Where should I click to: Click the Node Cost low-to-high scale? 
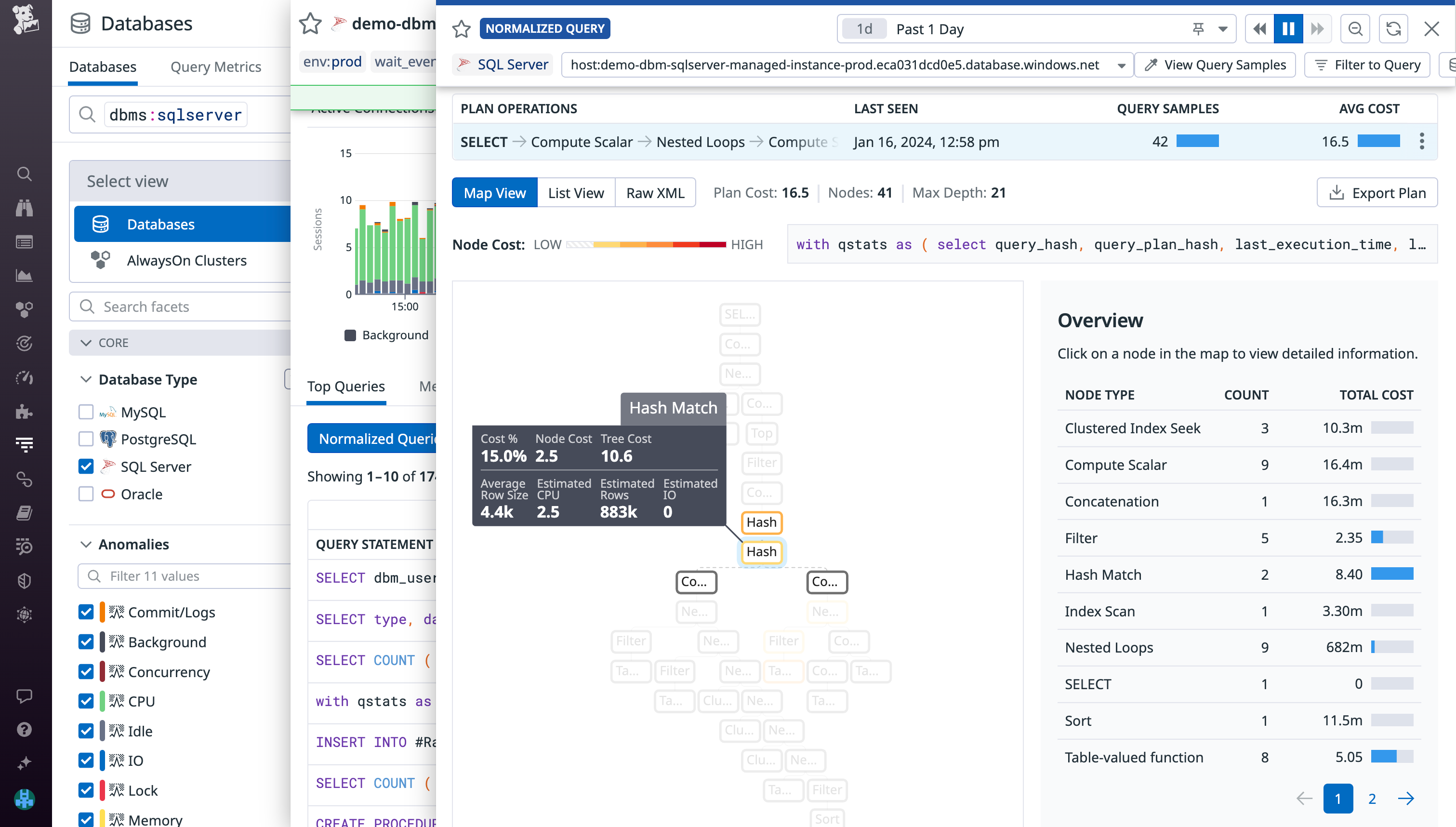647,244
